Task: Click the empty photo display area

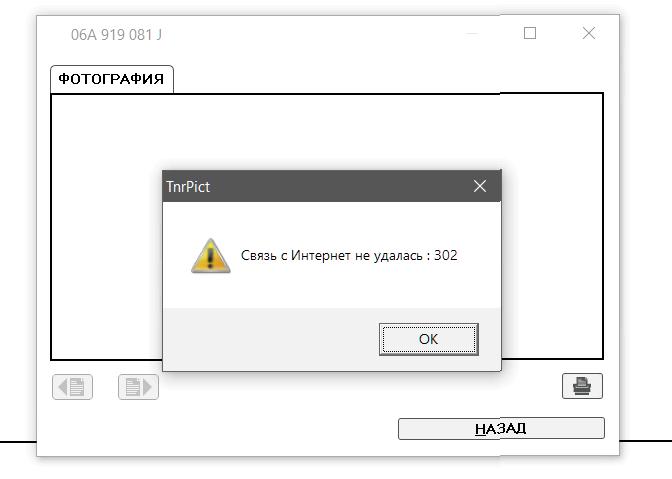Action: click(327, 129)
